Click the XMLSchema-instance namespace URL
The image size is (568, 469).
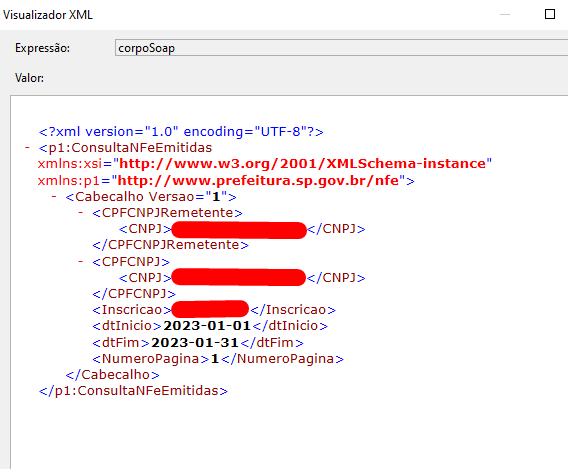302,164
